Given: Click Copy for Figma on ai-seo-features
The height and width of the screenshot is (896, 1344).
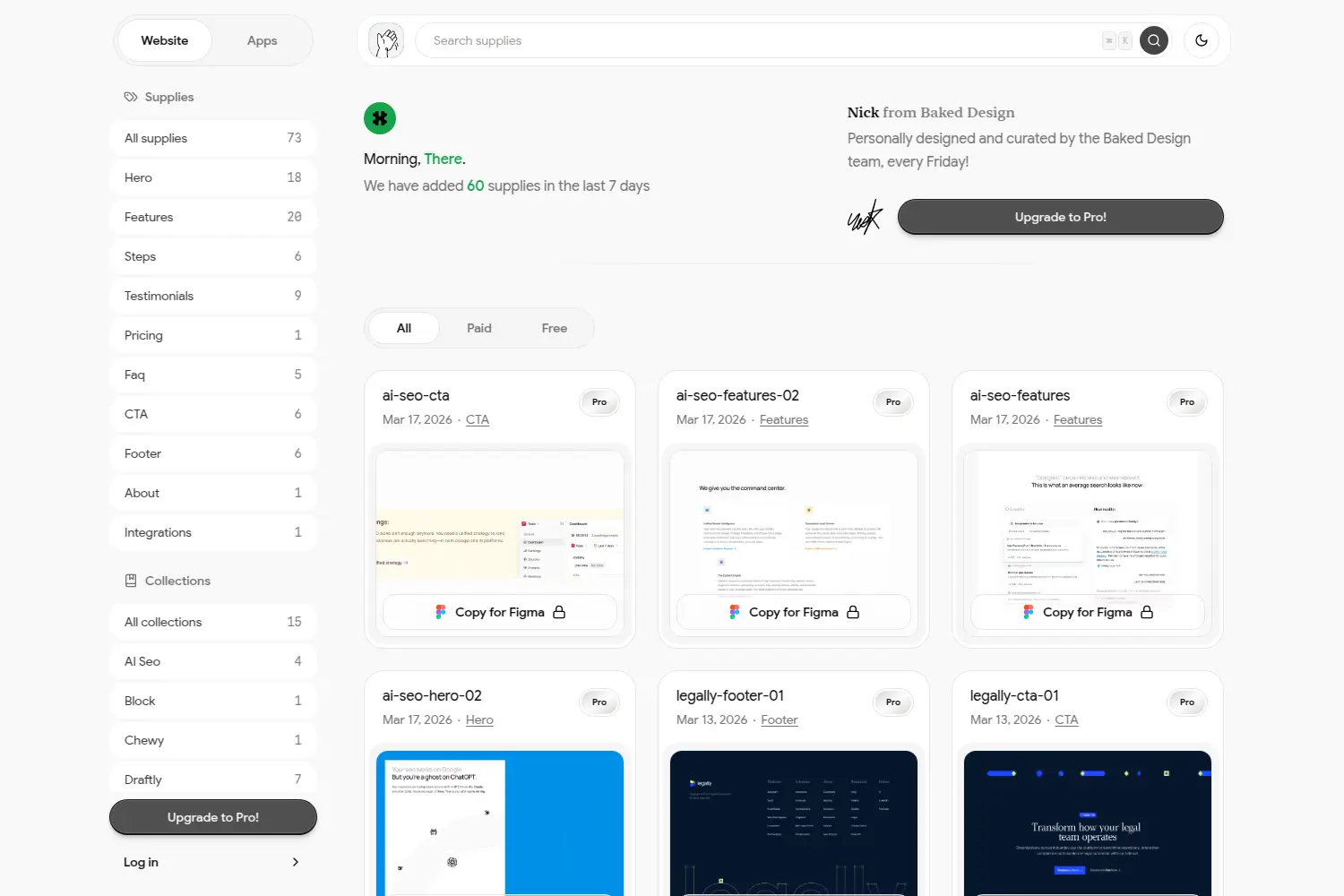Looking at the screenshot, I should click(1088, 612).
